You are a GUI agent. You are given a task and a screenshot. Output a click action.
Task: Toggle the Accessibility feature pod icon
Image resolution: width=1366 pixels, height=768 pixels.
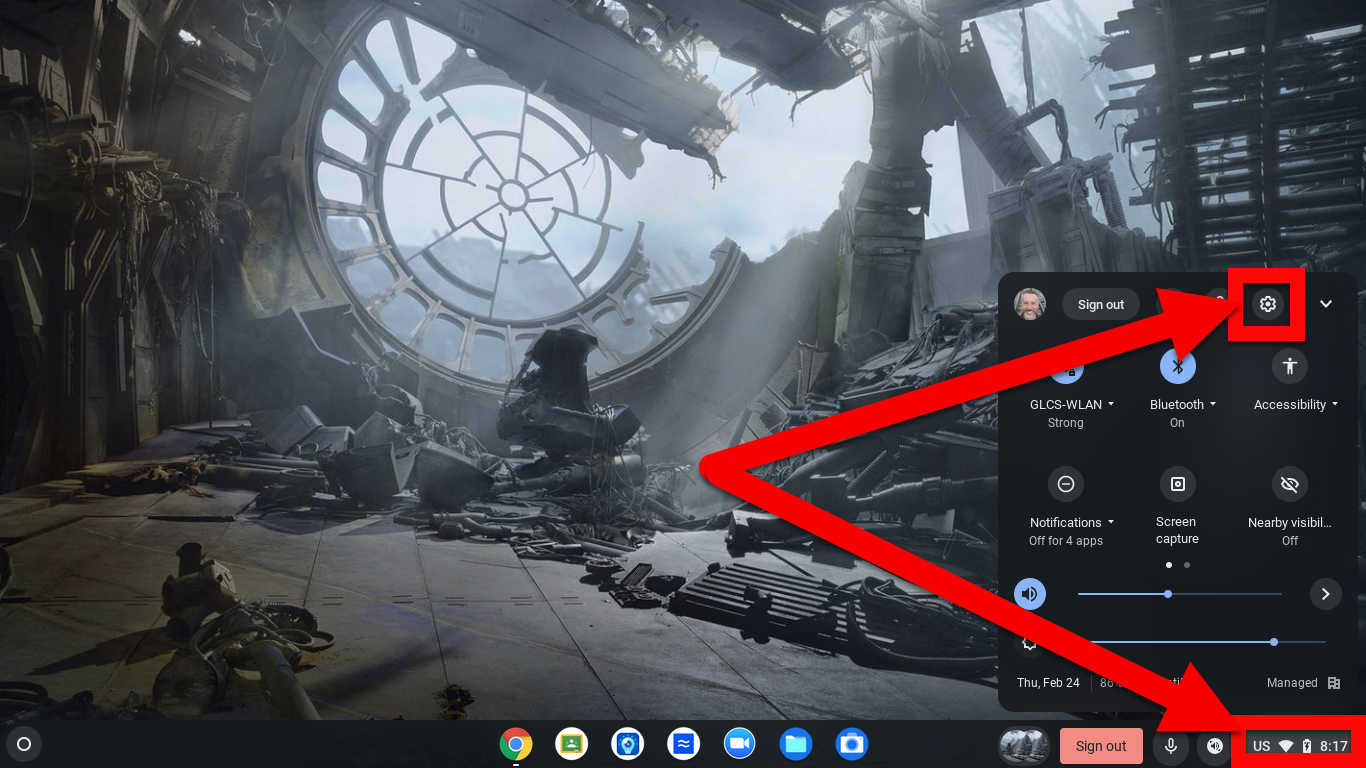[x=1290, y=366]
